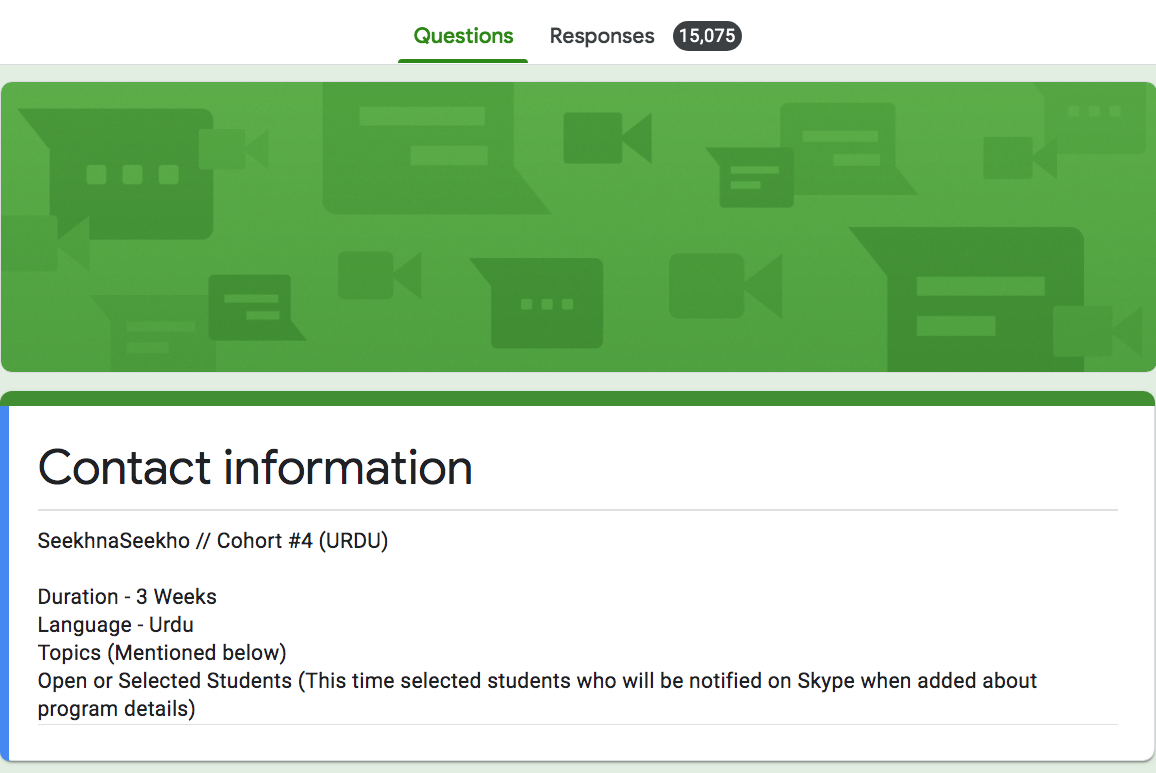Open the Responses tab
Screen dimensions: 1156x773
tap(602, 36)
